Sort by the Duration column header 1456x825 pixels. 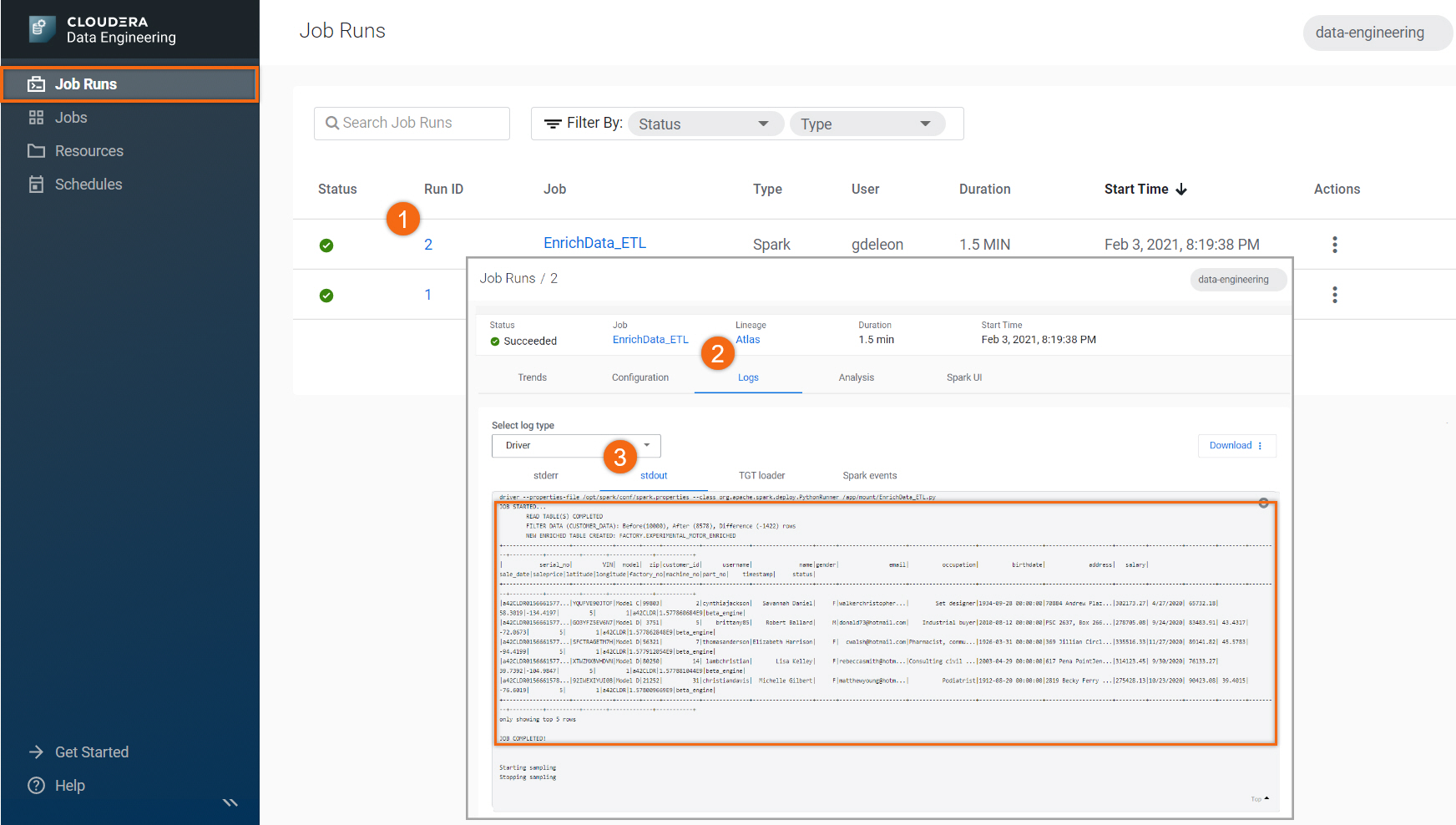(984, 190)
